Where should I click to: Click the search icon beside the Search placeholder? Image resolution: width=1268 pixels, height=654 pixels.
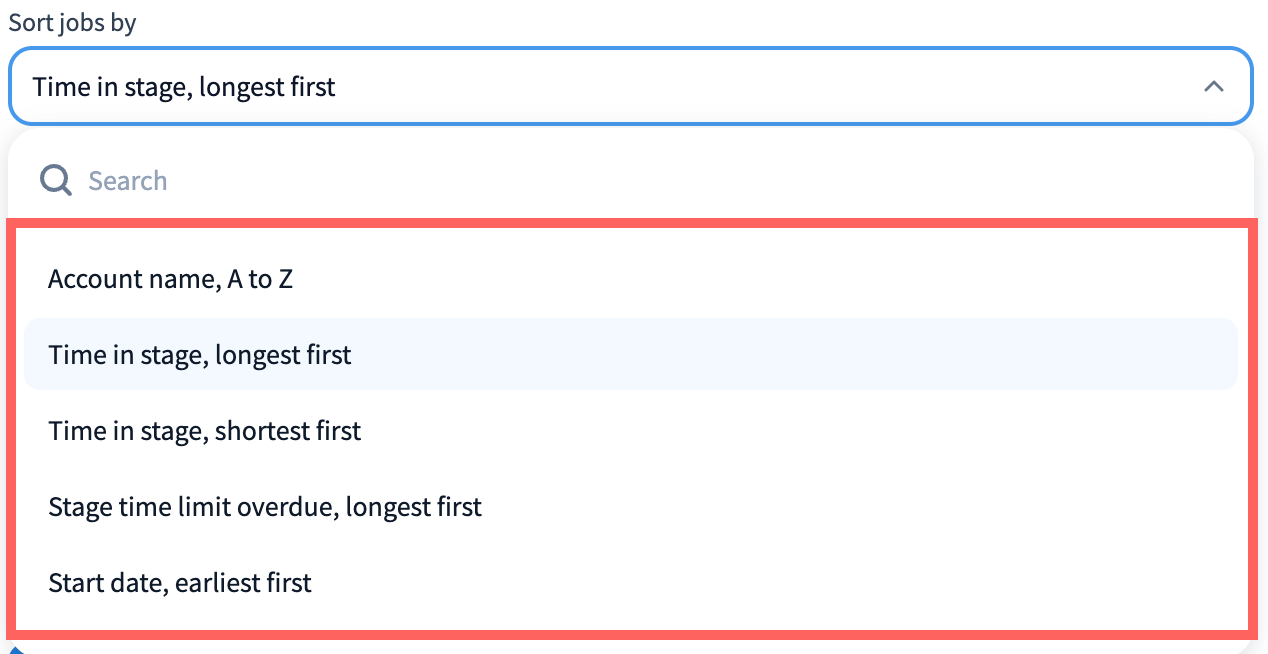click(x=55, y=181)
